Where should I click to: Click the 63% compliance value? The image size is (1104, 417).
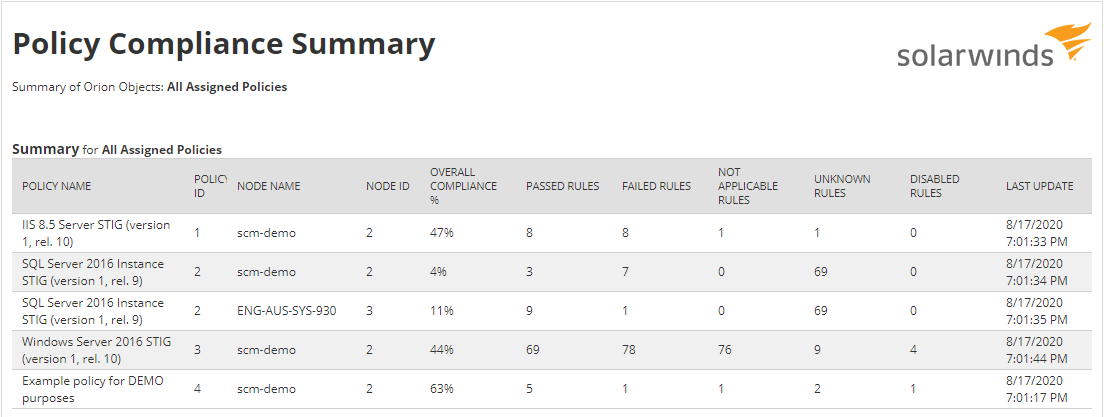pyautogui.click(x=441, y=389)
